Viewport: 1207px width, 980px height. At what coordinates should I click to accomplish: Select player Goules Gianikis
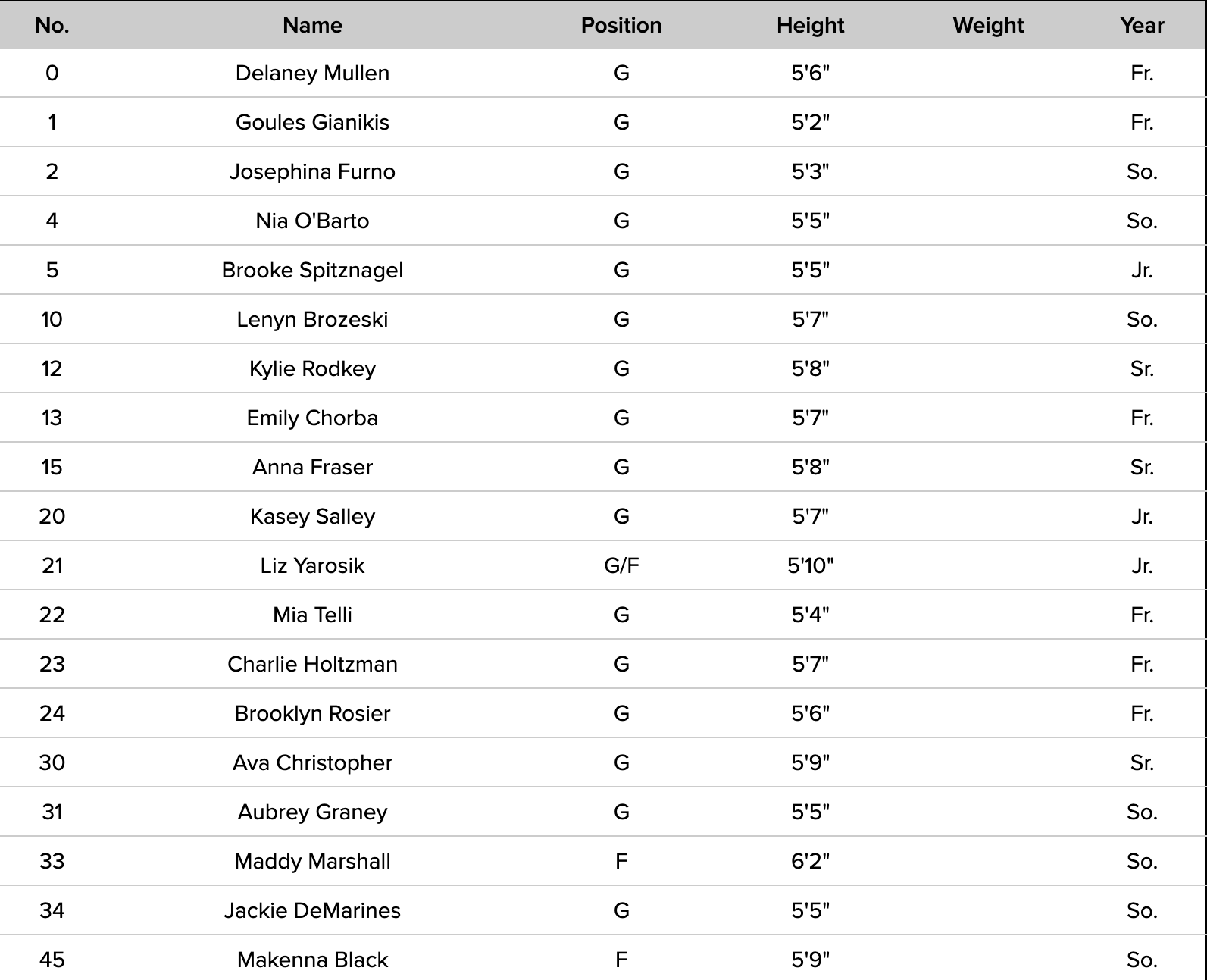pyautogui.click(x=312, y=122)
